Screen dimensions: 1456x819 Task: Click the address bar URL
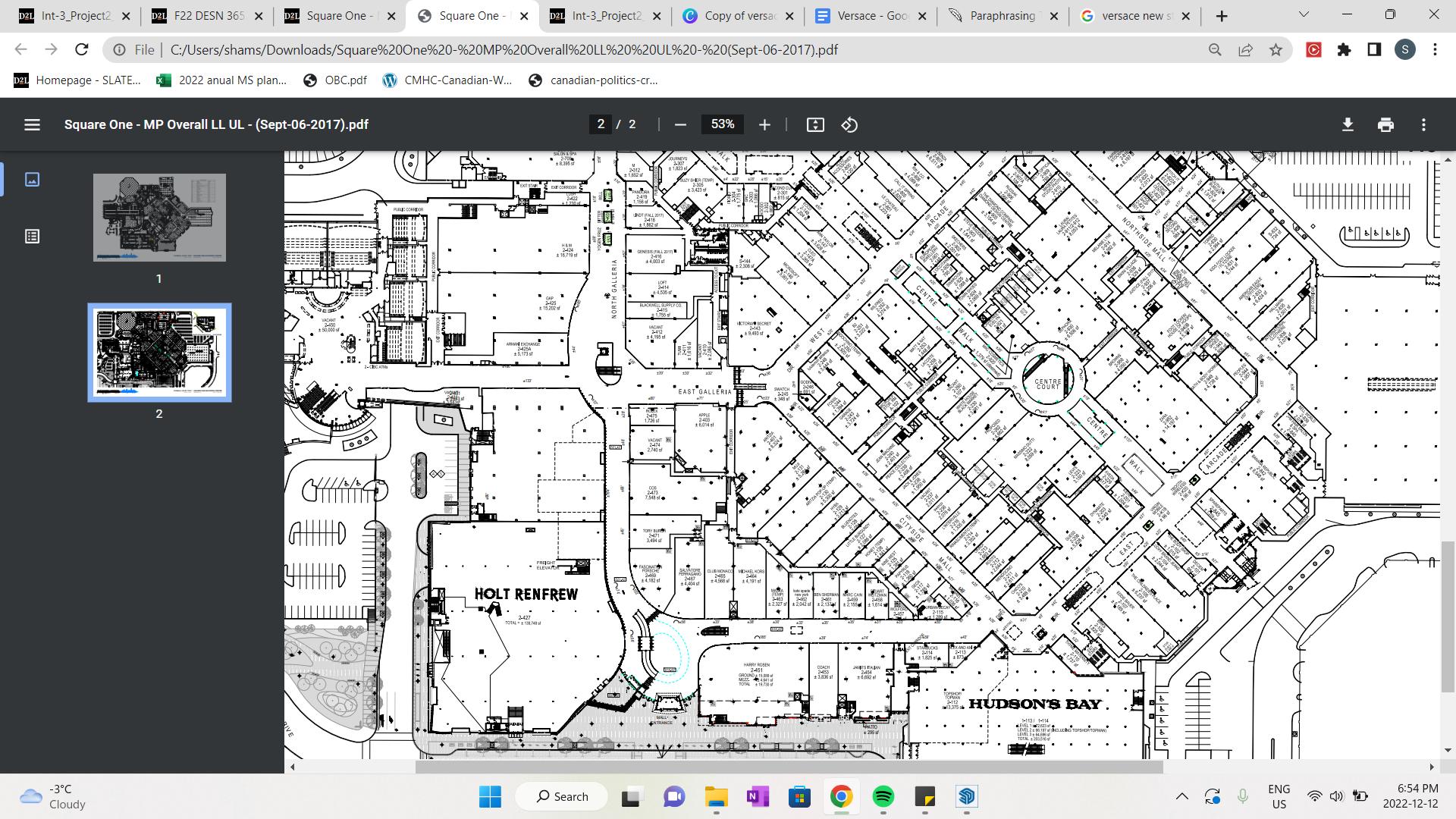pos(504,50)
